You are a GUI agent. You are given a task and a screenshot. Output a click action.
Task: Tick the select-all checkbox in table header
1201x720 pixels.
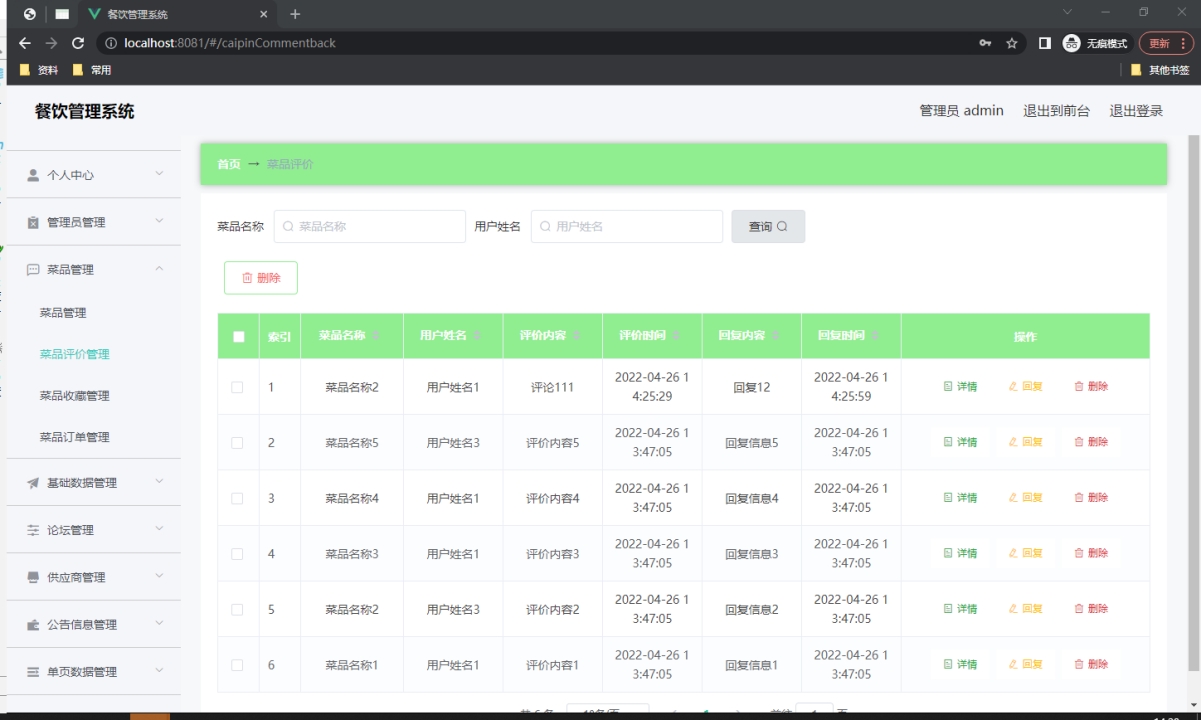(x=238, y=337)
